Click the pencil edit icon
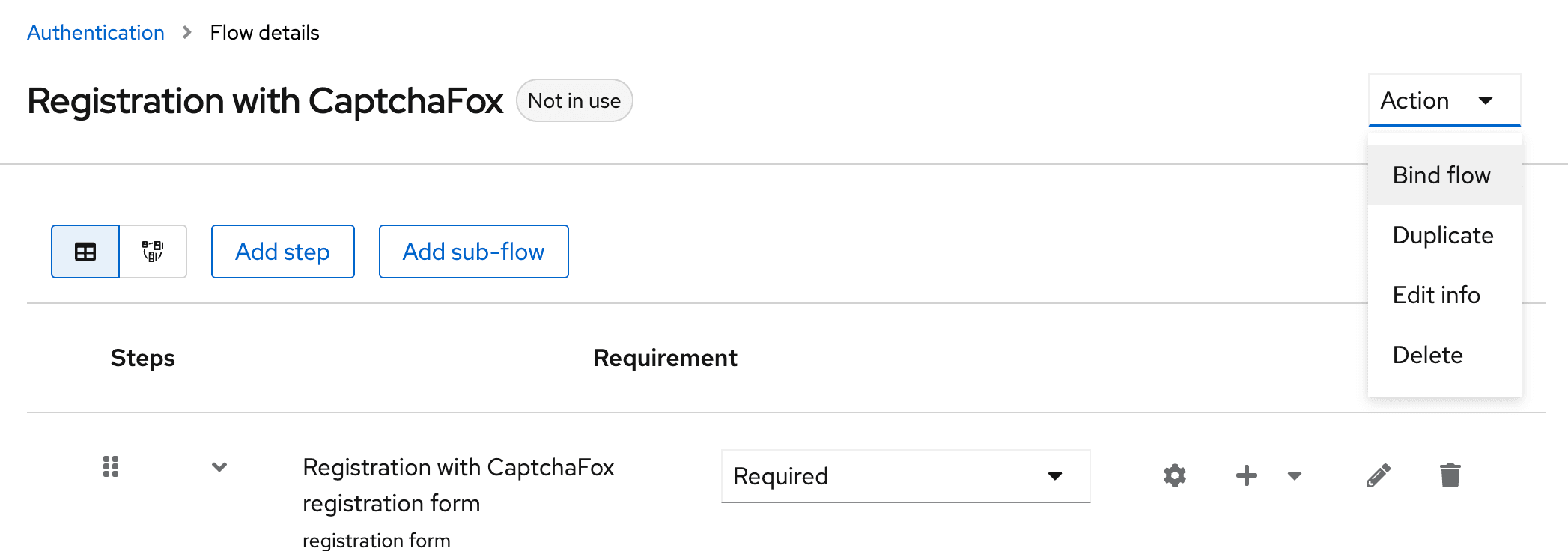Image resolution: width=1568 pixels, height=551 pixels. 1379,475
